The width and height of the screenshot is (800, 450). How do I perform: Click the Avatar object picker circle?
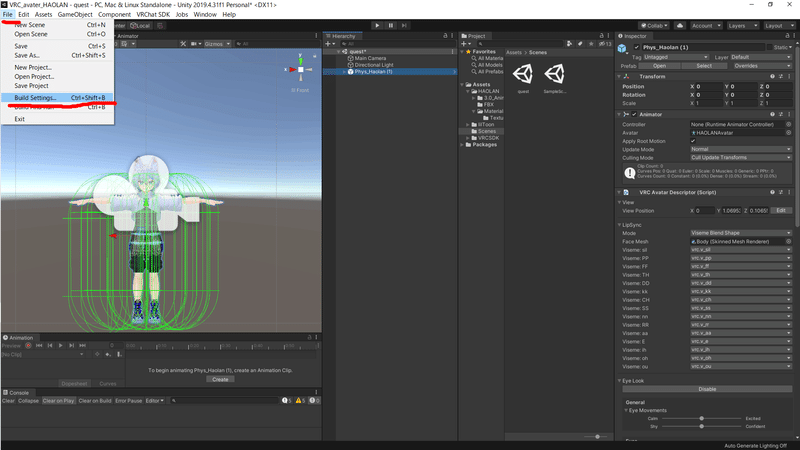click(x=788, y=133)
